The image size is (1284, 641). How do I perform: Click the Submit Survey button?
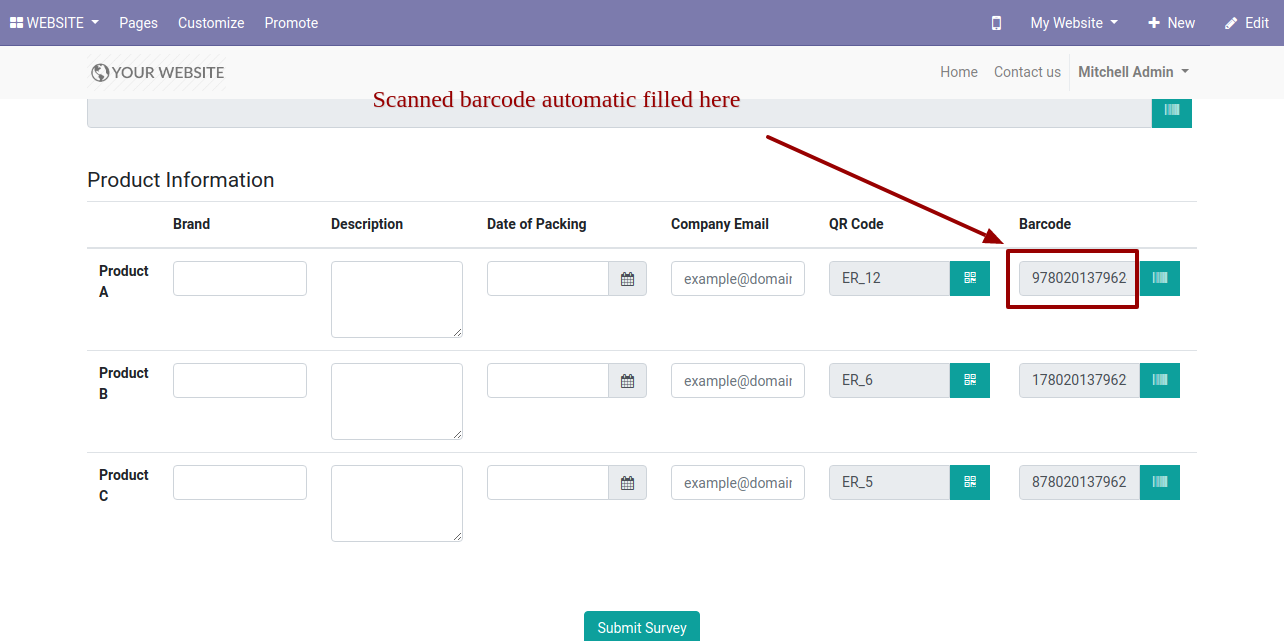point(642,627)
